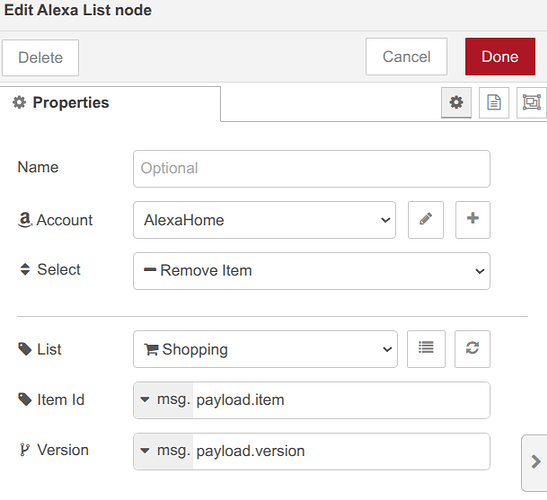Click the Cancel button
547x500 pixels.
tap(406, 57)
